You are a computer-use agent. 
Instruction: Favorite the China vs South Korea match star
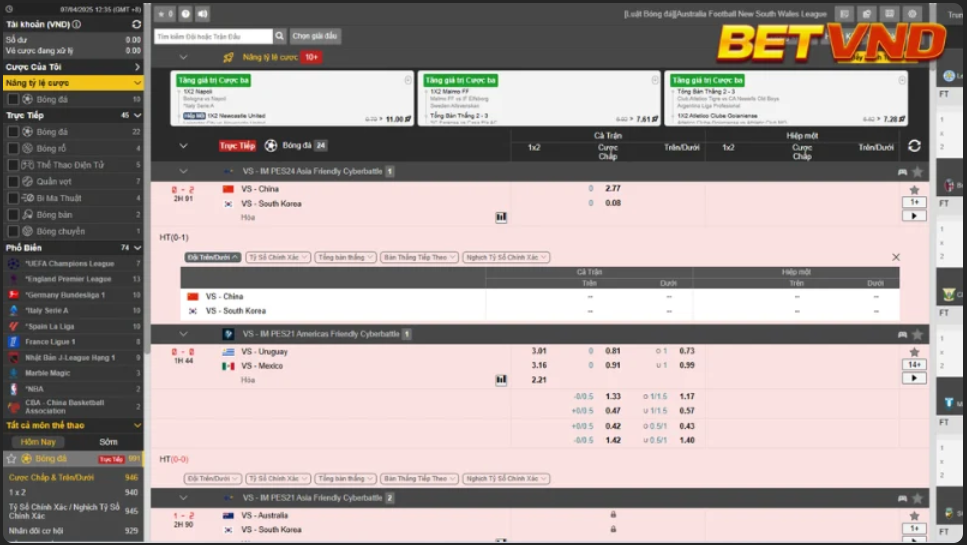click(914, 190)
